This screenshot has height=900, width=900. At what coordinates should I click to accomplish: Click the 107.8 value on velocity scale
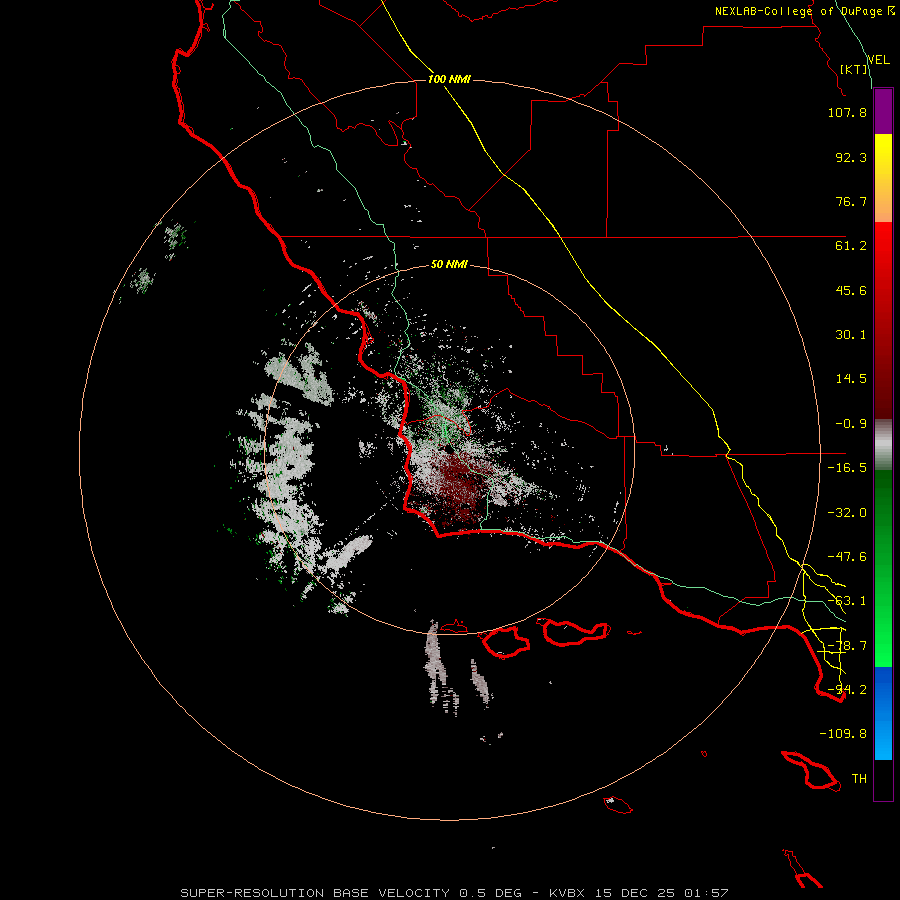click(x=847, y=112)
